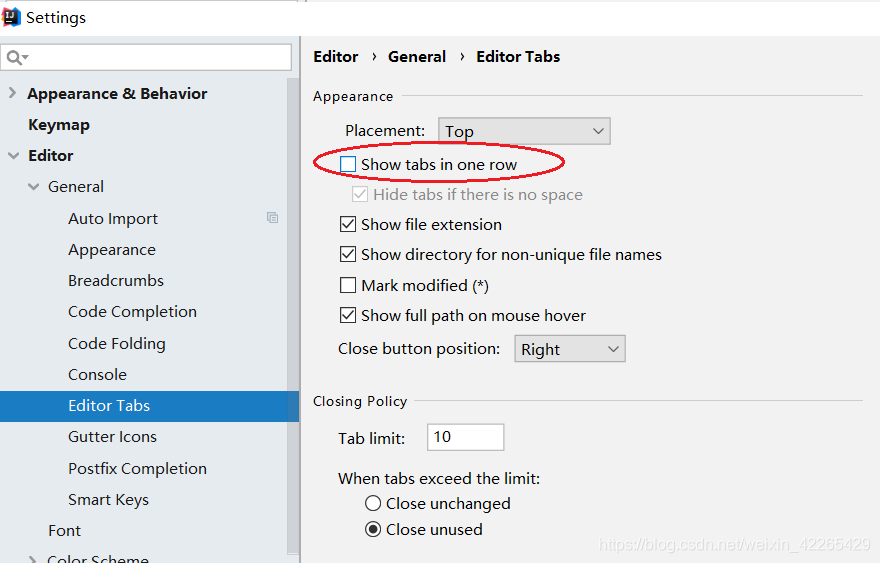Click the copy icon beside Auto Import
This screenshot has height=563, width=880.
click(x=273, y=218)
